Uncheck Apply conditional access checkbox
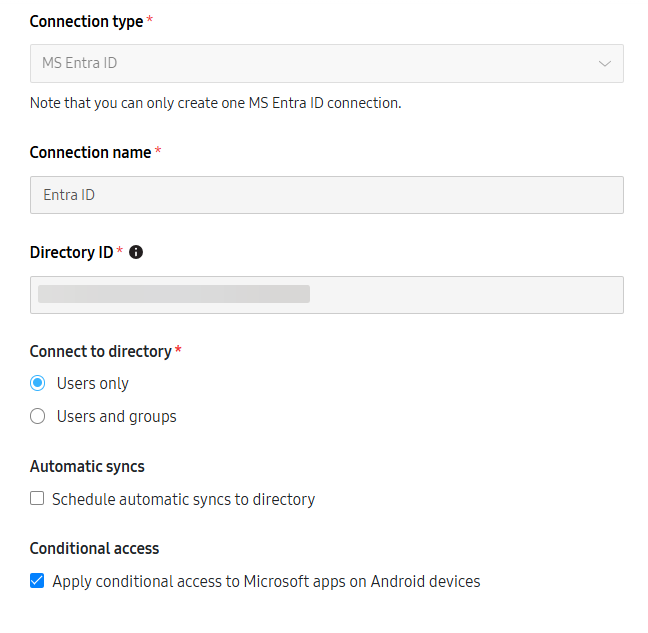The width and height of the screenshot is (648, 633). tap(37, 581)
